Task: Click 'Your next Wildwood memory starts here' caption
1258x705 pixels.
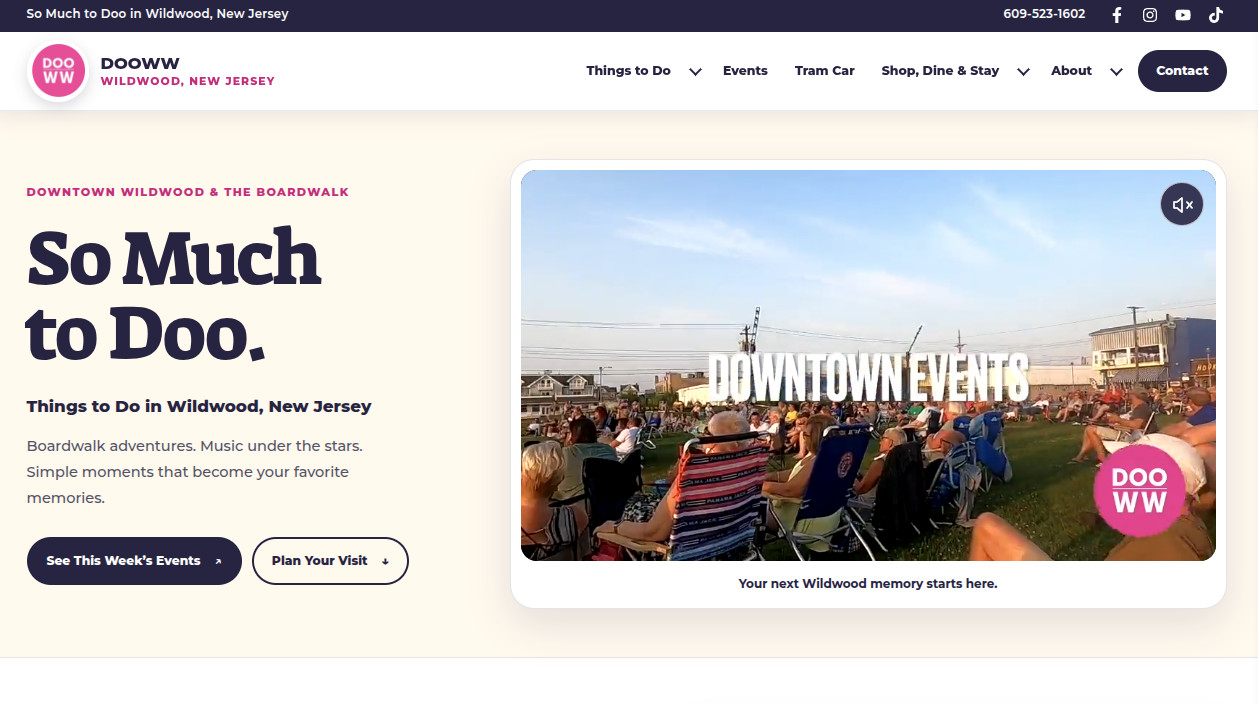Action: [868, 583]
